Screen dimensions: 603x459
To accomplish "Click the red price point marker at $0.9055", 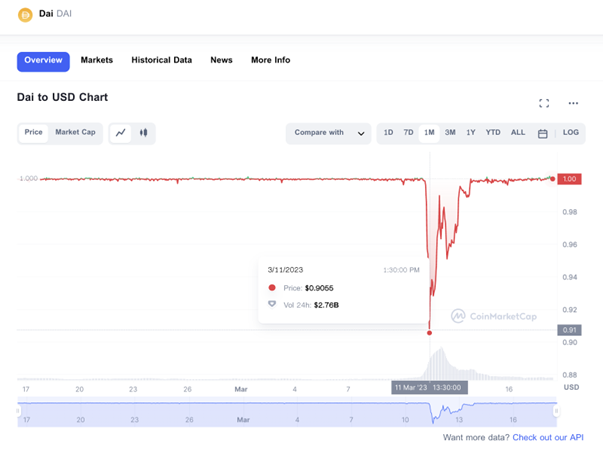I will click(430, 332).
